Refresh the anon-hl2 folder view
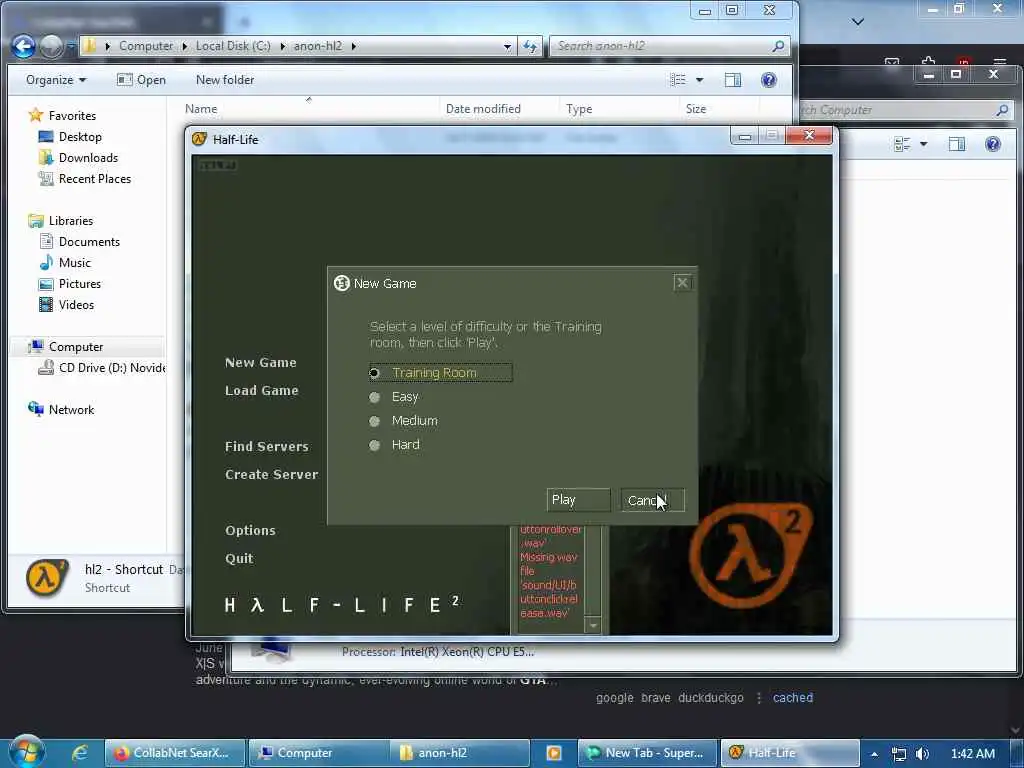This screenshot has width=1024, height=768. tap(530, 46)
